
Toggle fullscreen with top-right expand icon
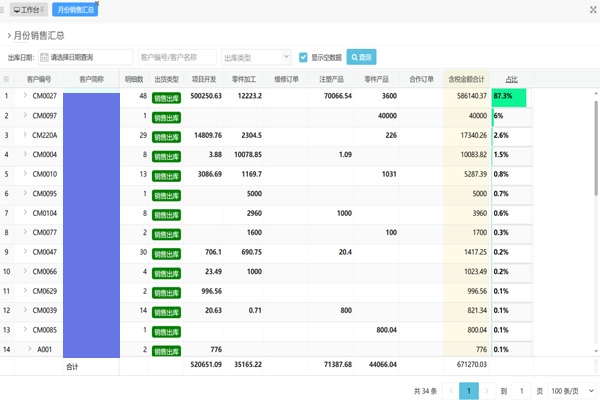(593, 10)
